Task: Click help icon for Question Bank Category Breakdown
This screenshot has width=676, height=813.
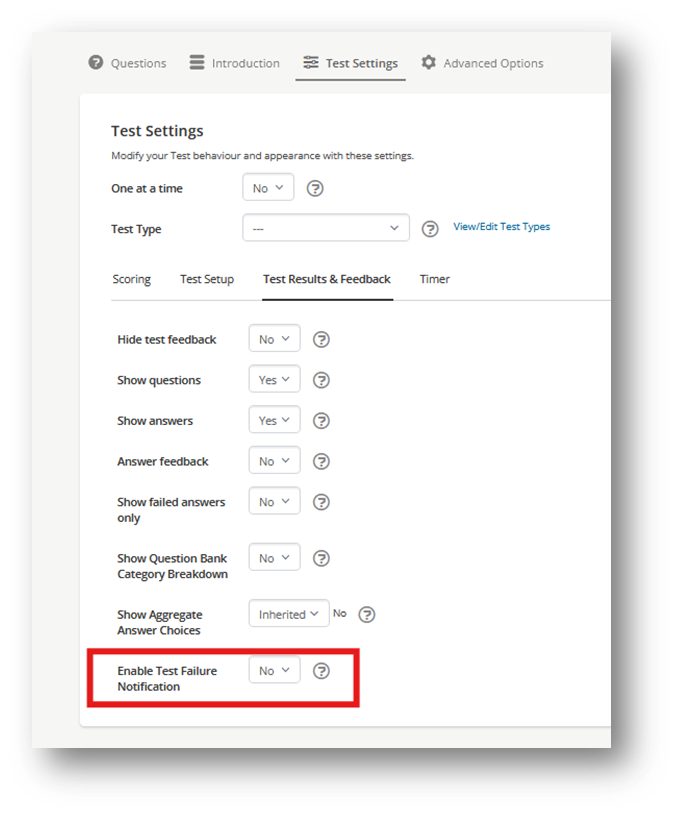Action: point(321,558)
